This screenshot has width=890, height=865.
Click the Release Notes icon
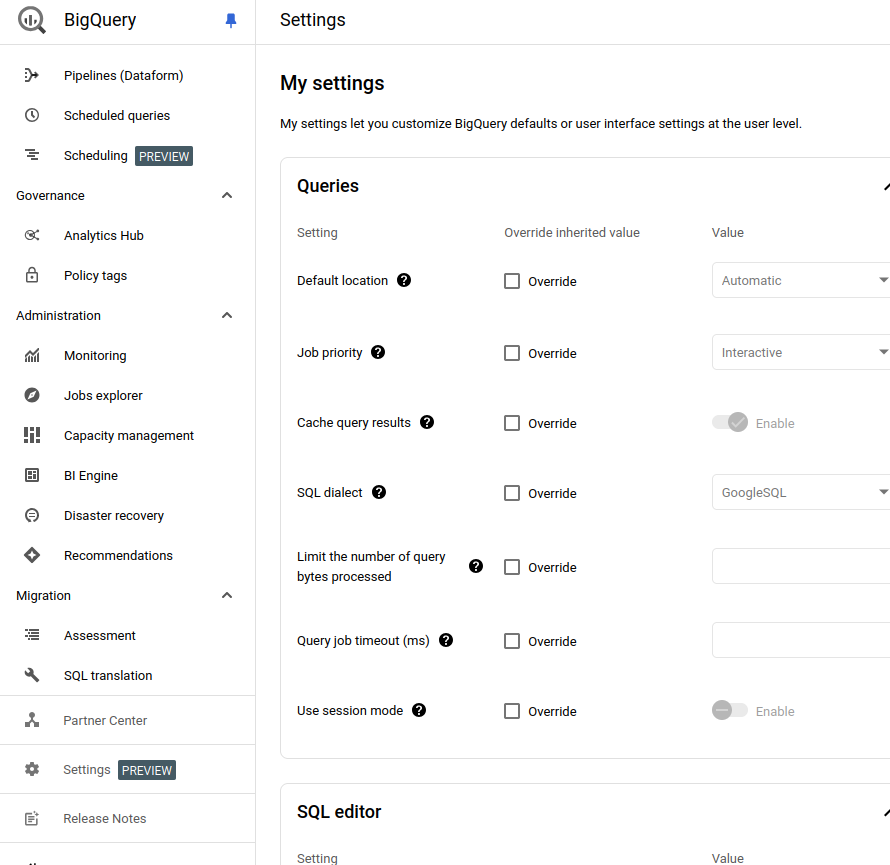click(x=32, y=818)
